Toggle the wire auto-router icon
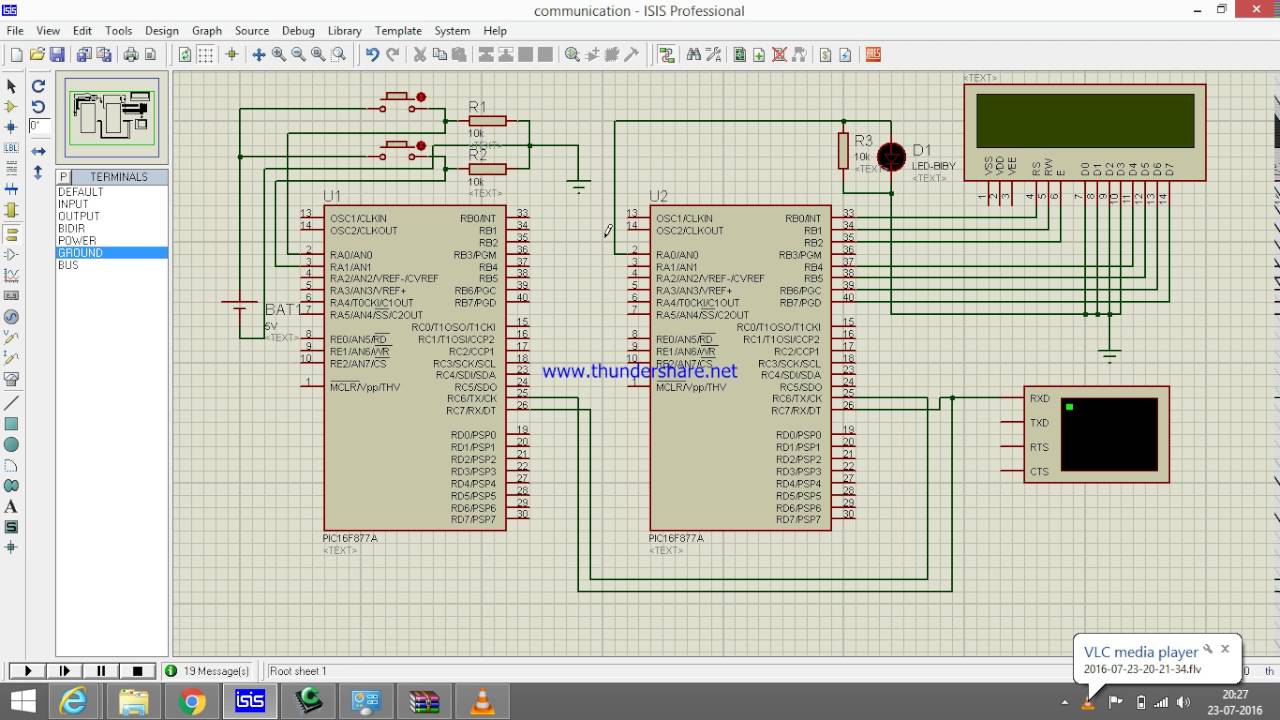This screenshot has width=1280, height=720. pos(667,55)
